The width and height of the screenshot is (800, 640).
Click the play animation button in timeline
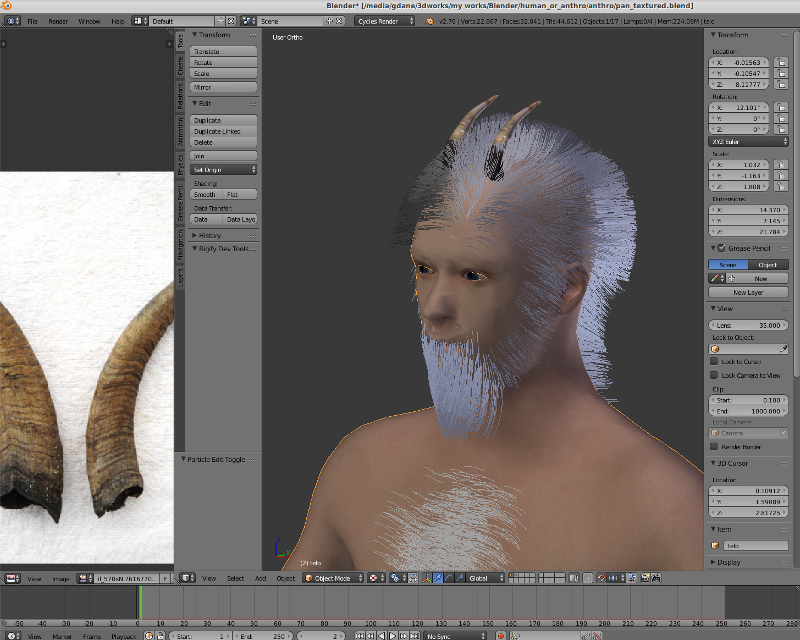[393, 635]
